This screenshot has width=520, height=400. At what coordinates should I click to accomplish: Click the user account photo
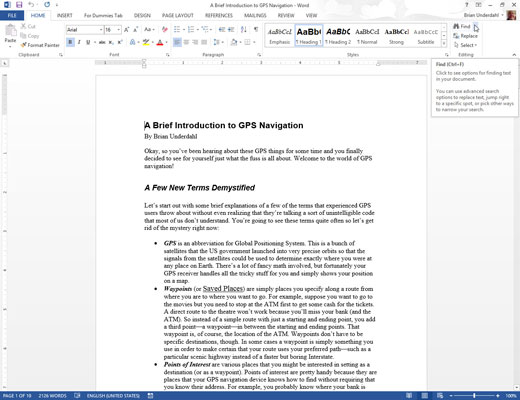[x=511, y=15]
